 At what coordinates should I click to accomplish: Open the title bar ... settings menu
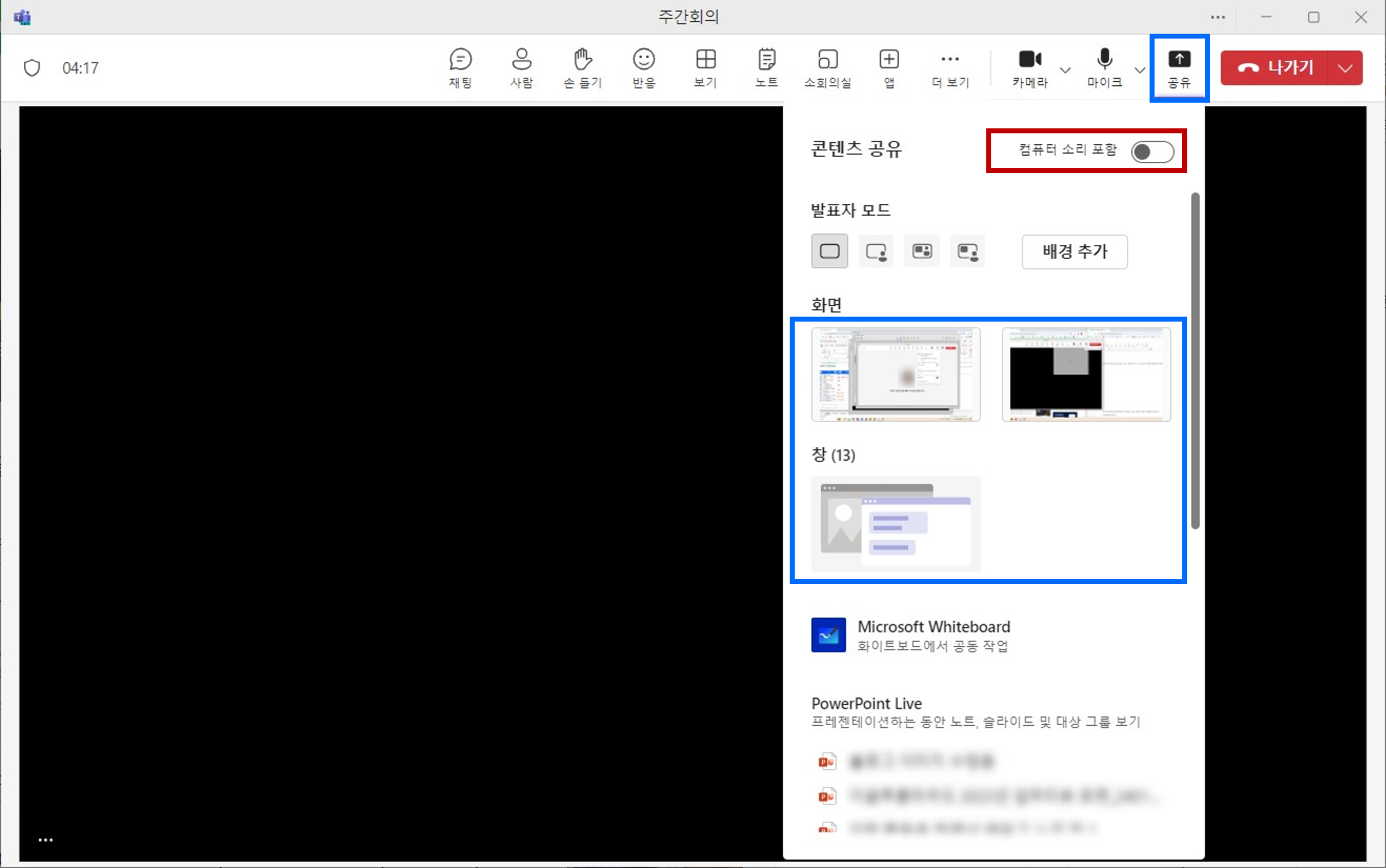coord(1218,17)
